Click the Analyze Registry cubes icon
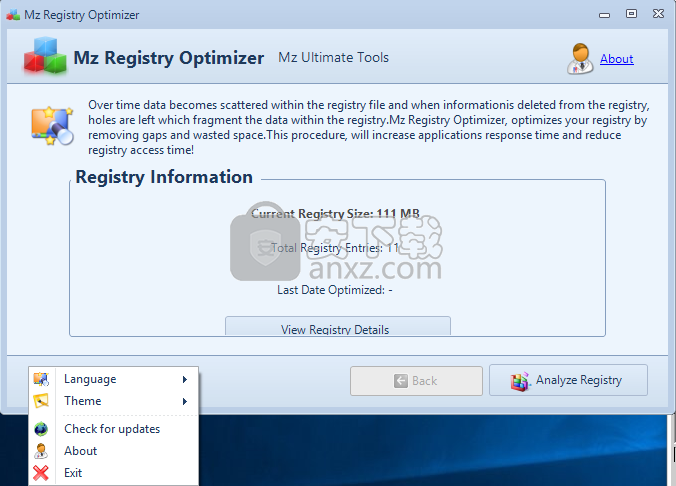676x486 pixels. [520, 381]
